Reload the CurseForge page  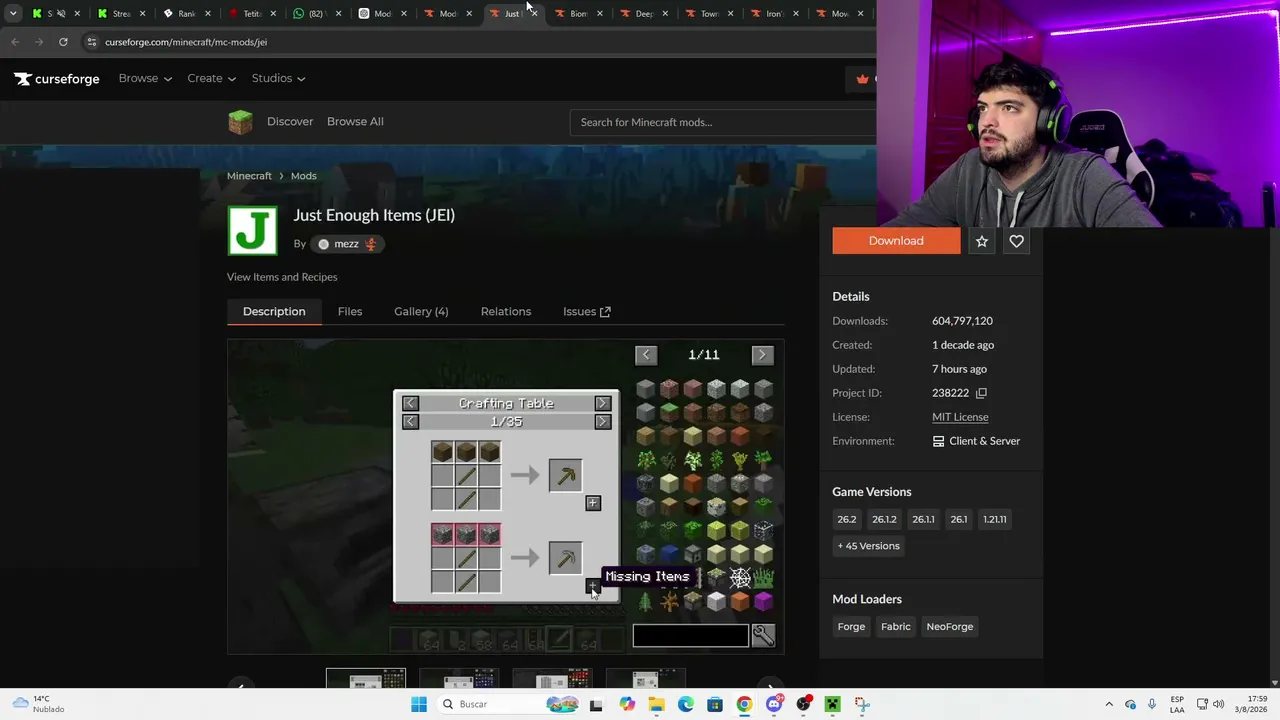click(63, 42)
